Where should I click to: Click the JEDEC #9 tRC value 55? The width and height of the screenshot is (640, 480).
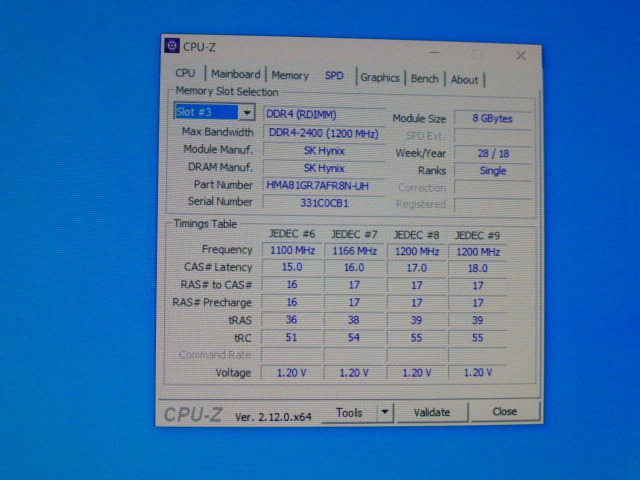478,338
